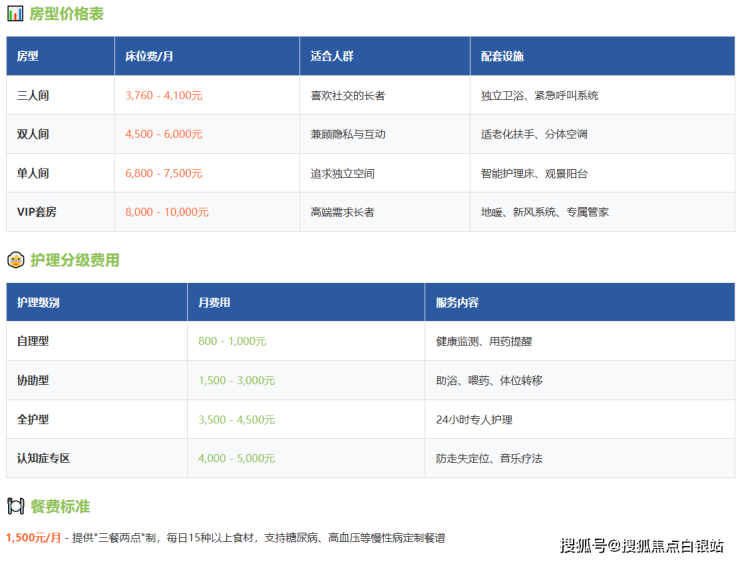Click the price 4,500 - 6,000元
The width and height of the screenshot is (740, 562).
164,134
